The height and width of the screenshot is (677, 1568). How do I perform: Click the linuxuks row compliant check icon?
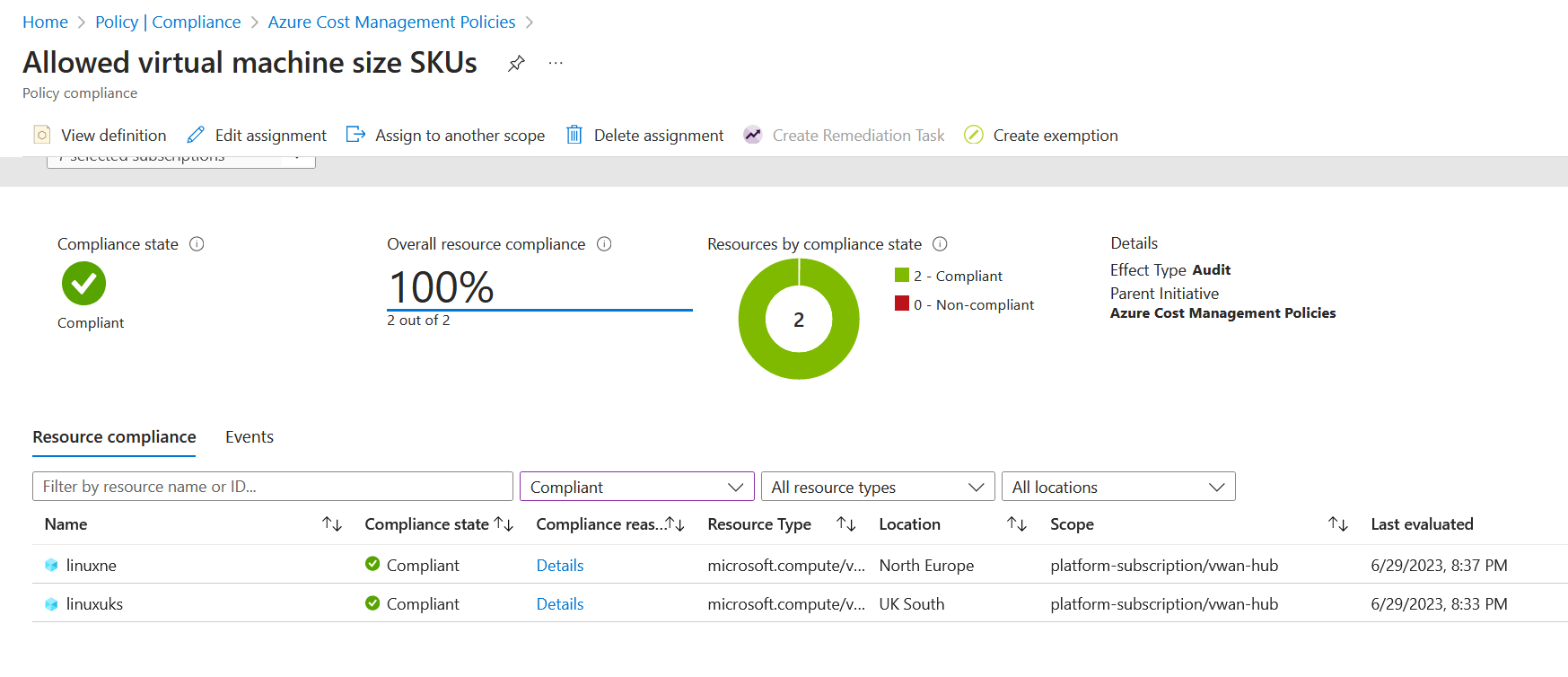tap(372, 602)
